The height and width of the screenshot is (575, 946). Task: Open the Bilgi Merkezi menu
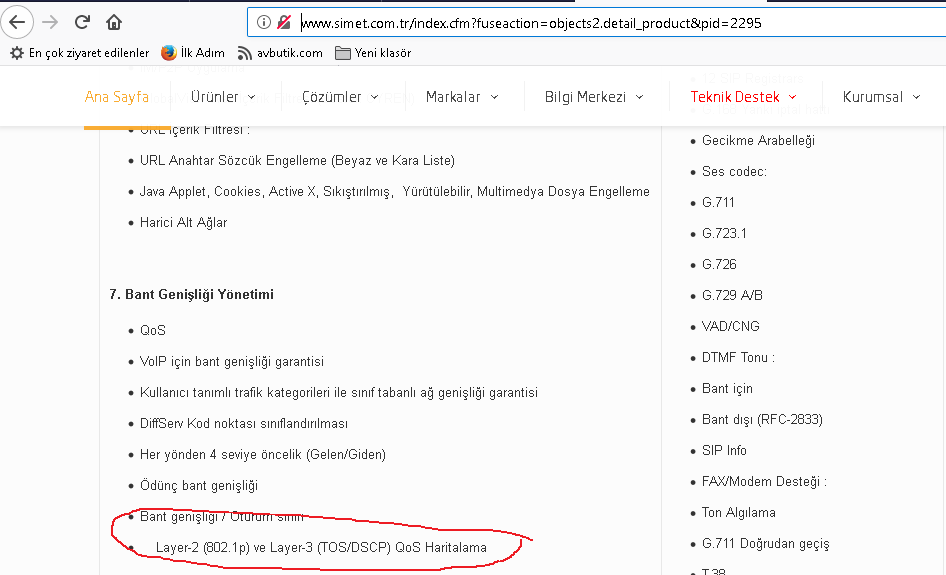[593, 97]
